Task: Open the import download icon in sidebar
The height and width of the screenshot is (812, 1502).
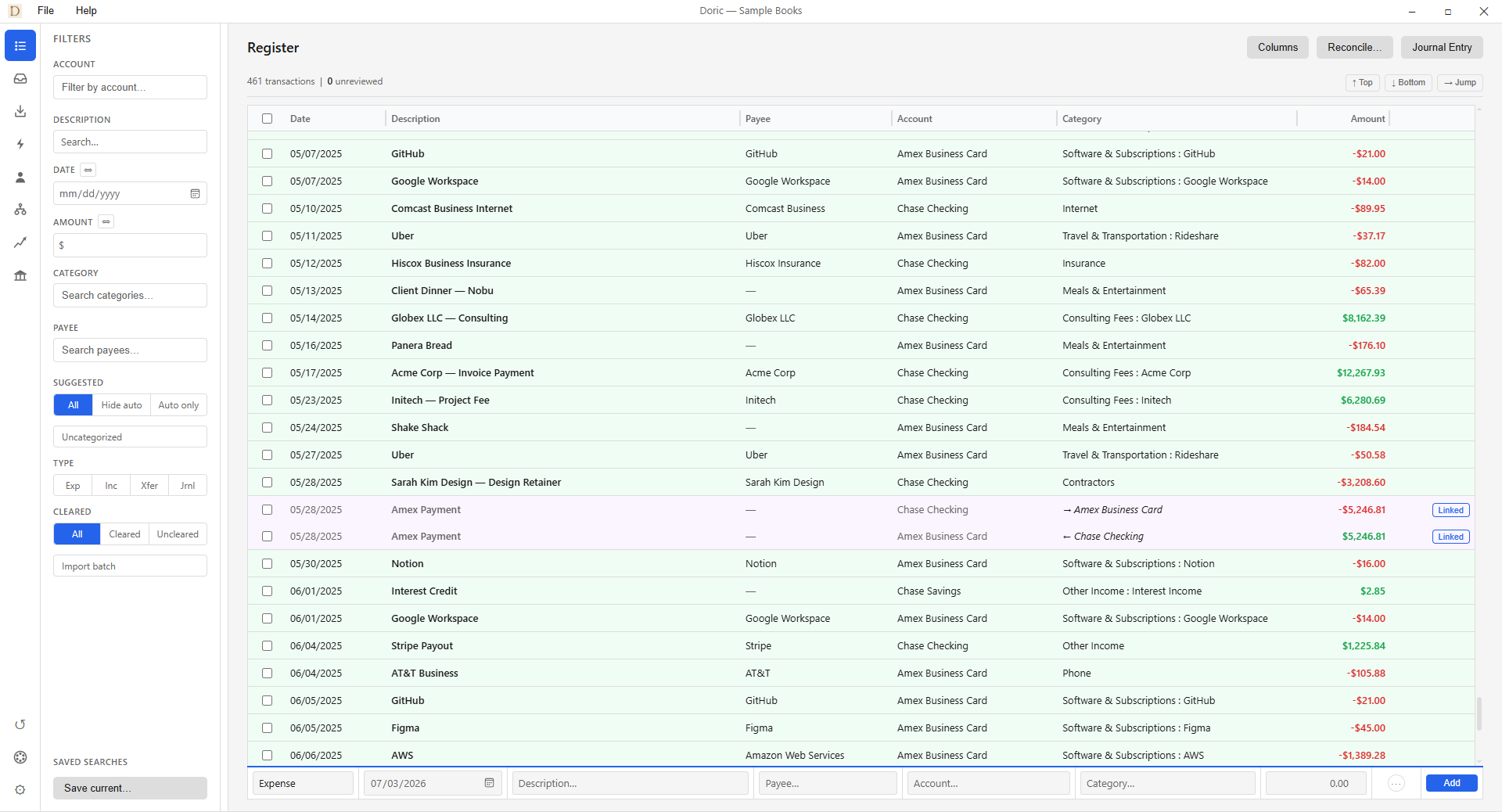Action: (20, 112)
